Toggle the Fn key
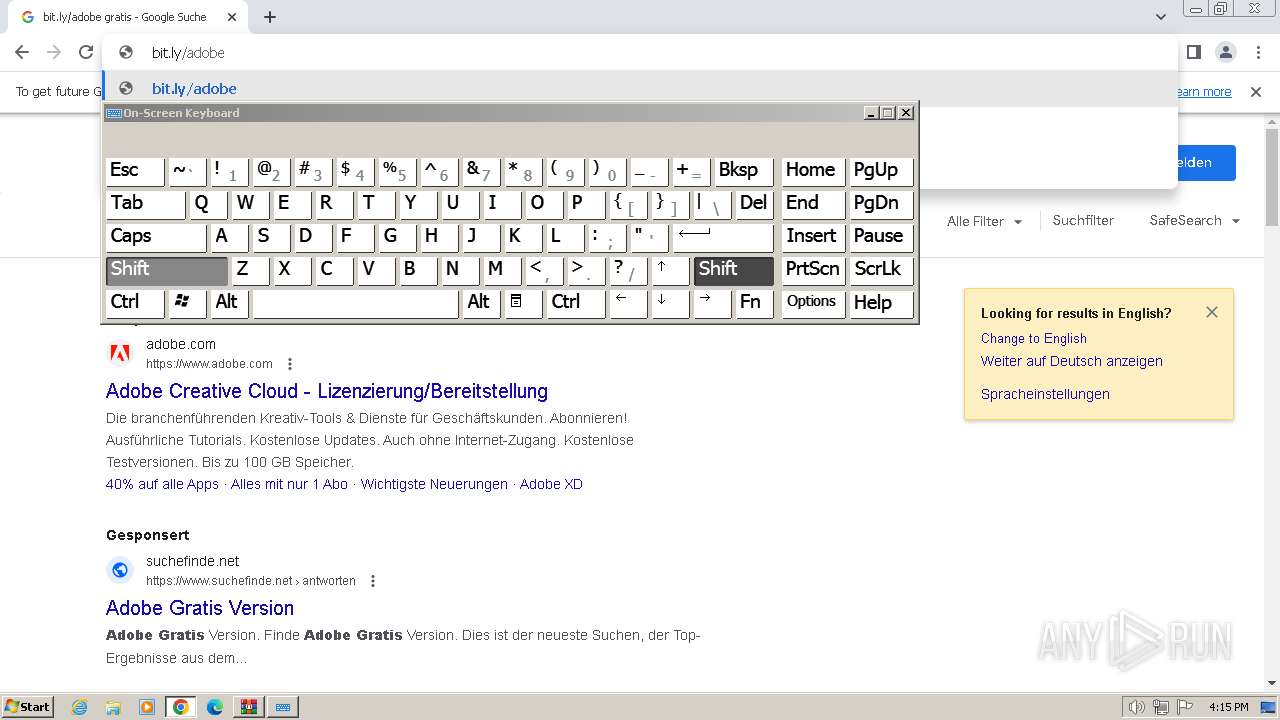 pyautogui.click(x=754, y=302)
